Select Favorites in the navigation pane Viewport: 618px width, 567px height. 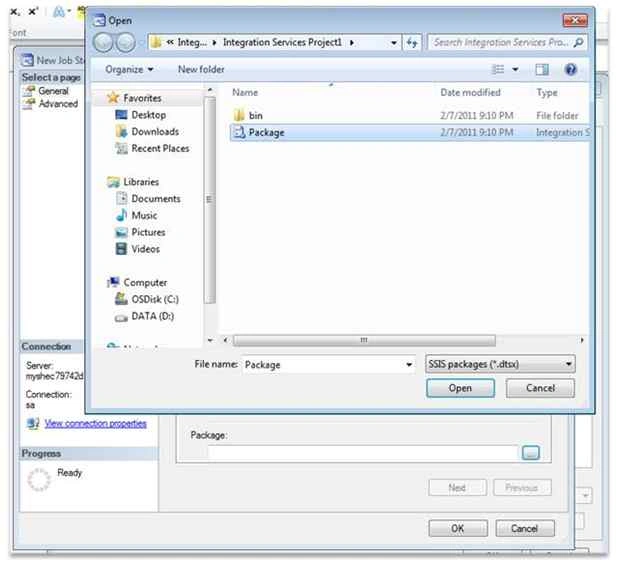pos(142,98)
